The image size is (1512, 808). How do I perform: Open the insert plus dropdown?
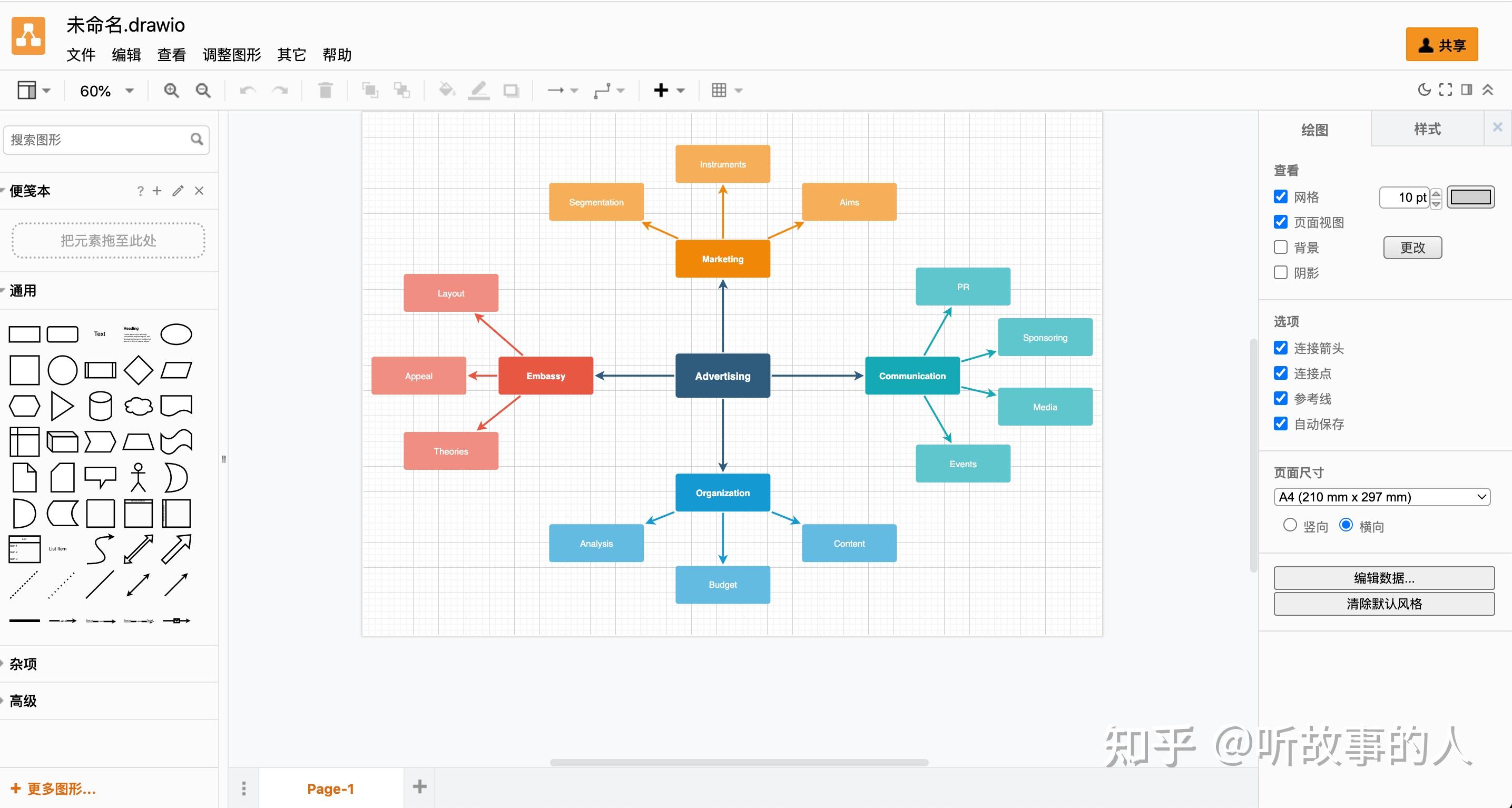coord(669,91)
